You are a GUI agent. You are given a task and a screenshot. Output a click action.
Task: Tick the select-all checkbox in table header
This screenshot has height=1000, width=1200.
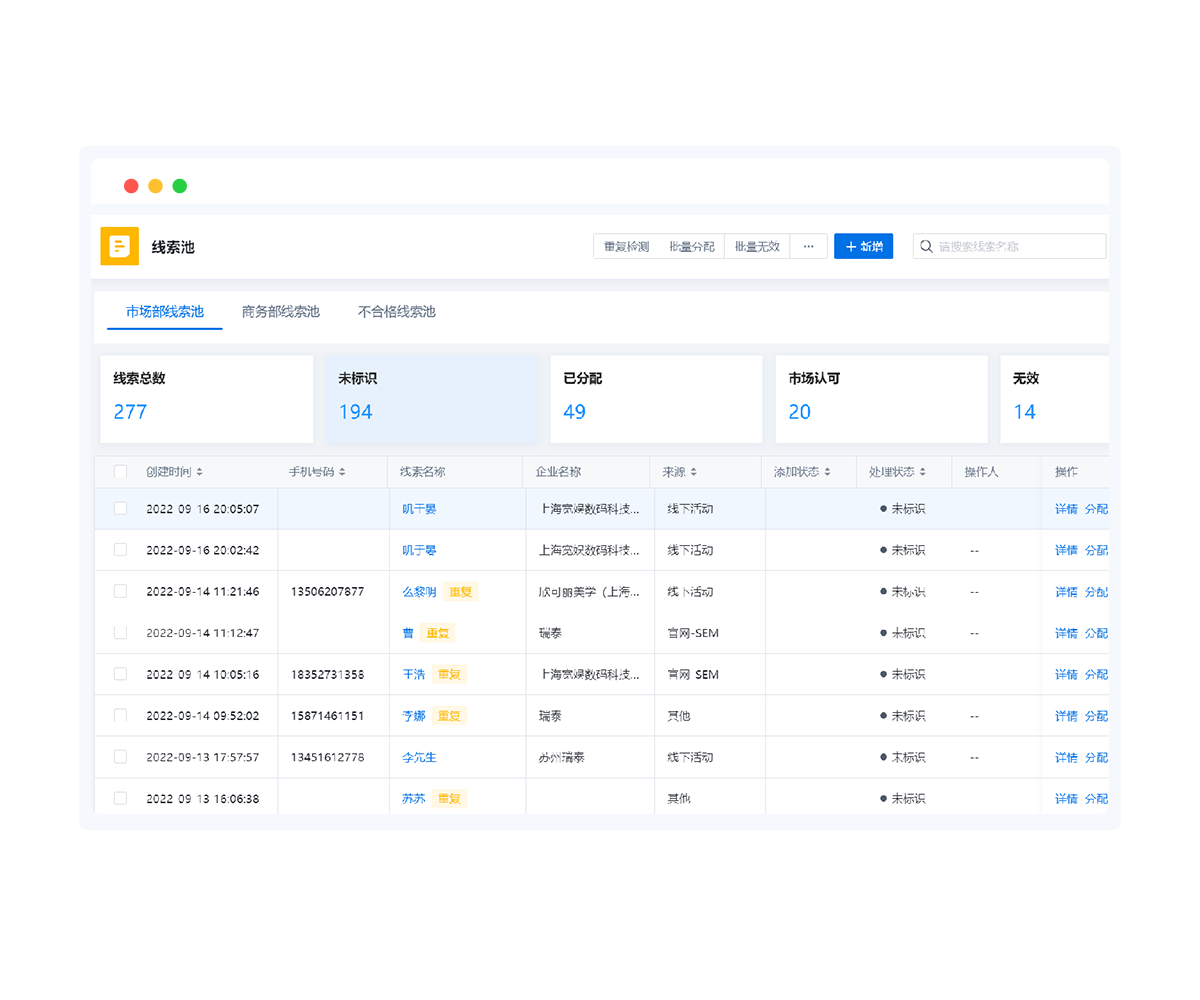click(x=121, y=472)
